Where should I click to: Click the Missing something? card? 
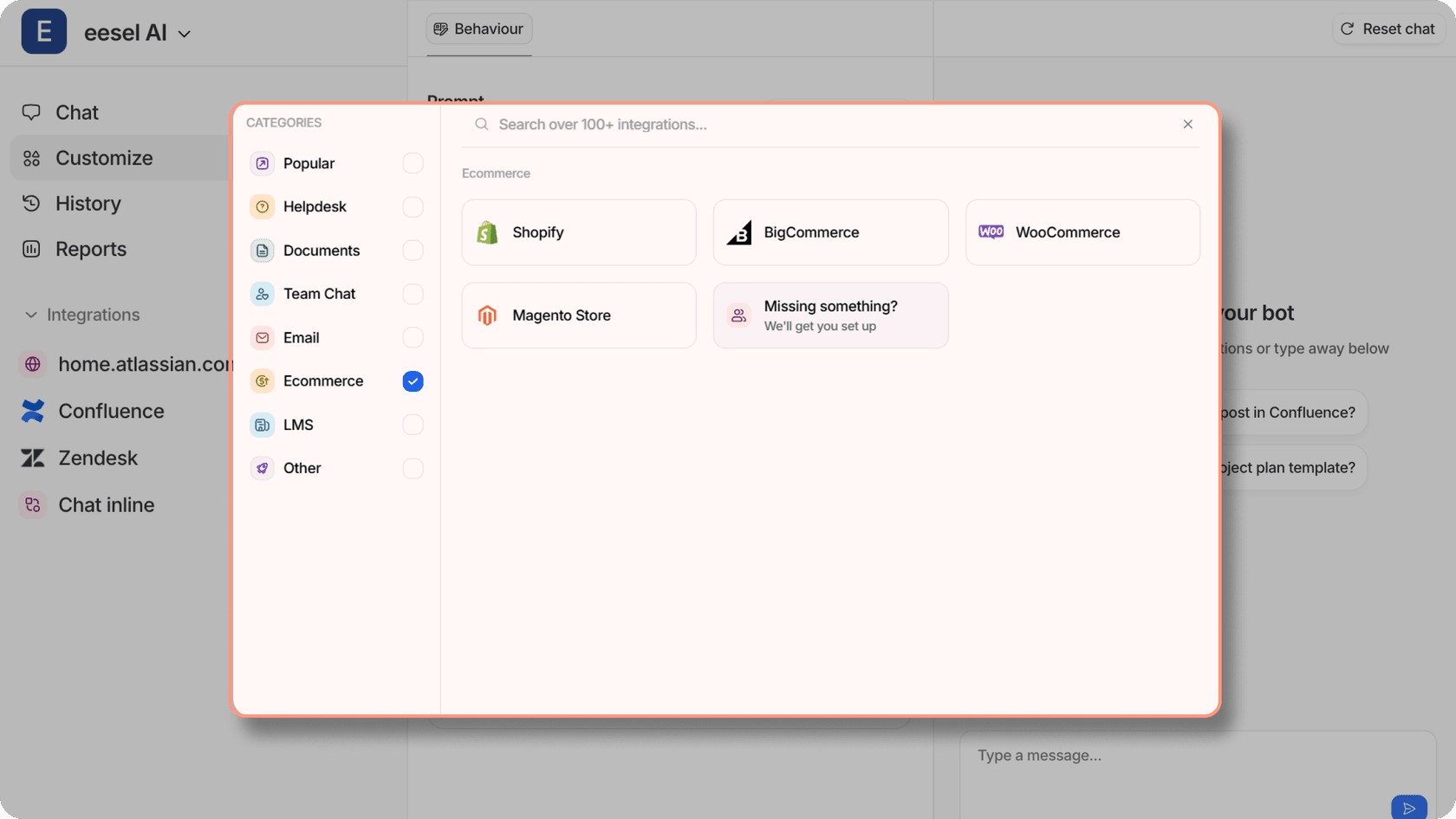[x=830, y=315]
